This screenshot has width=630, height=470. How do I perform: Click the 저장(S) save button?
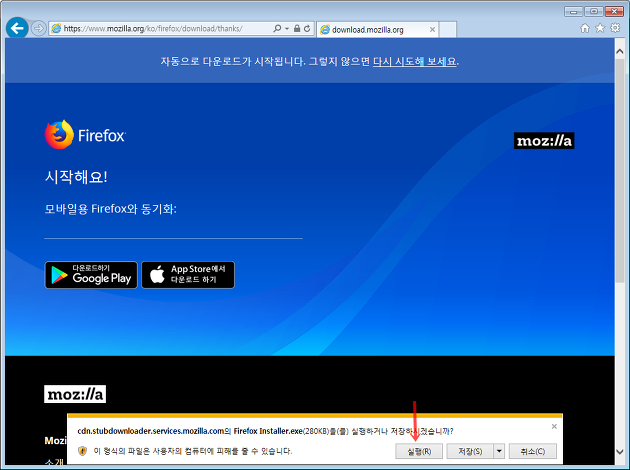click(x=470, y=451)
